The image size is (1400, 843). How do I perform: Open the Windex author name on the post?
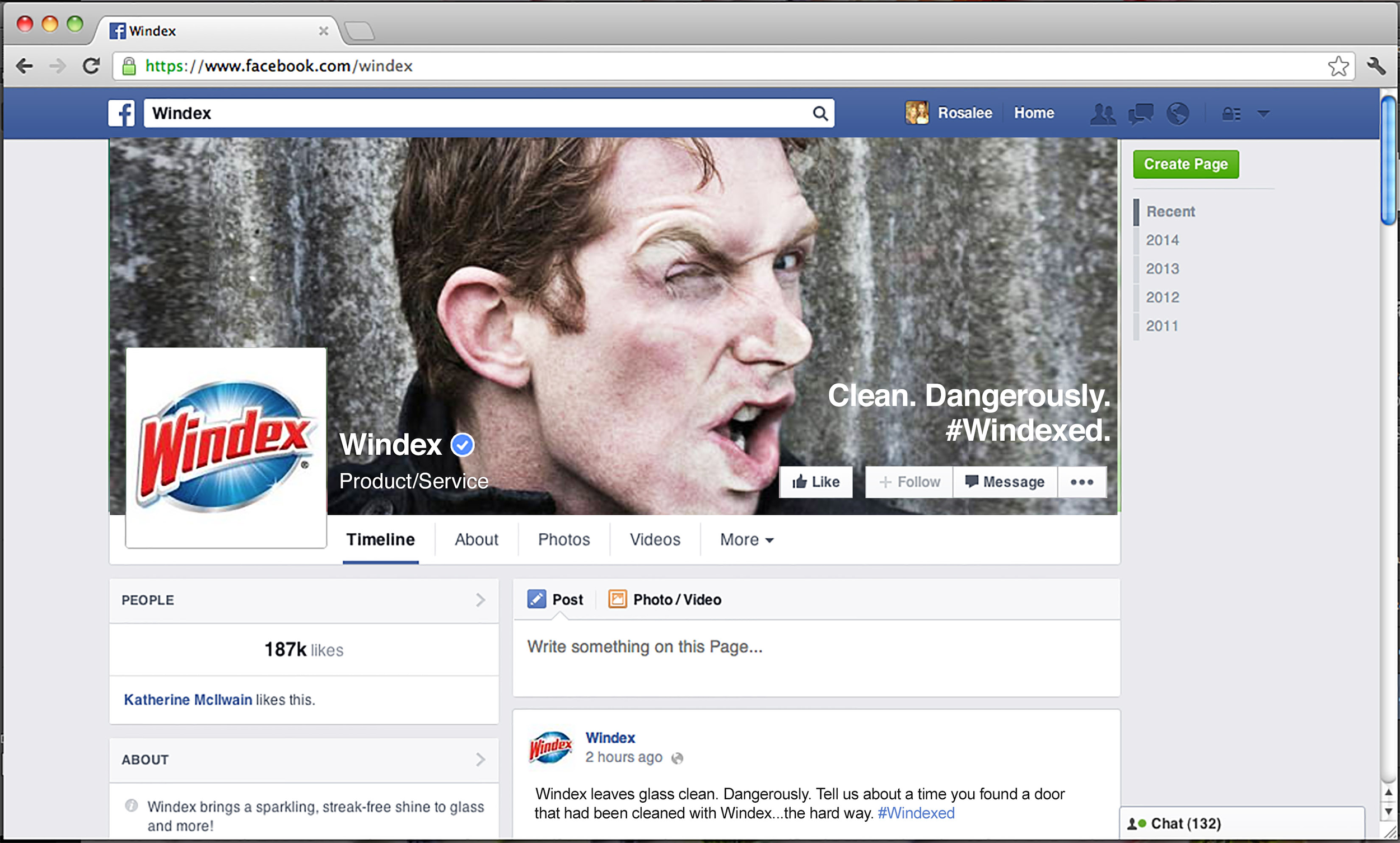[x=610, y=738]
